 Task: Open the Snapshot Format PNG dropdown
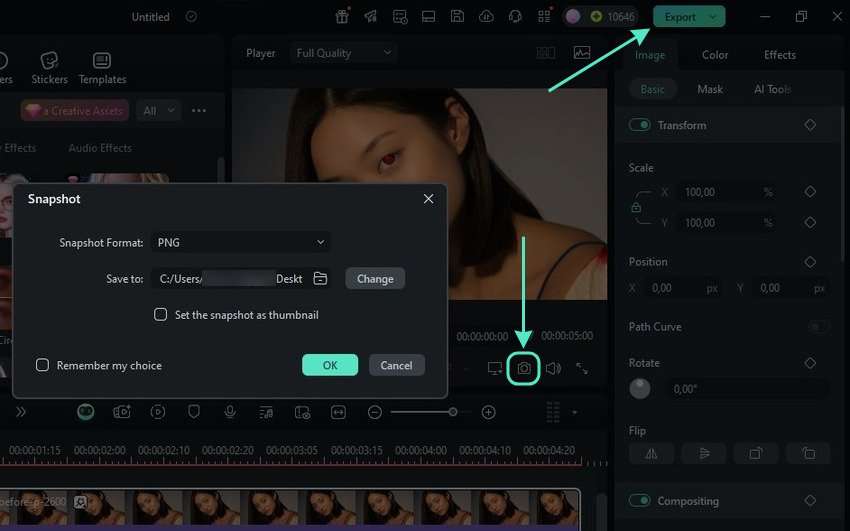pos(241,242)
